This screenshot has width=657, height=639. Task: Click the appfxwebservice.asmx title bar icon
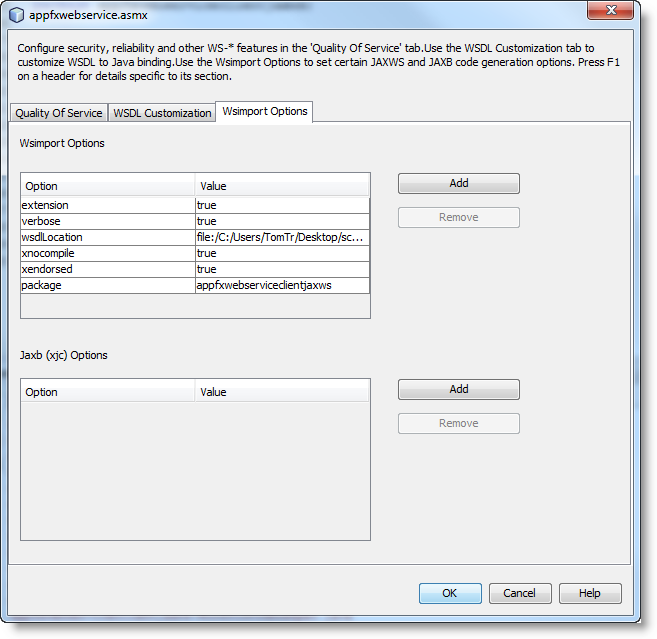pos(16,14)
